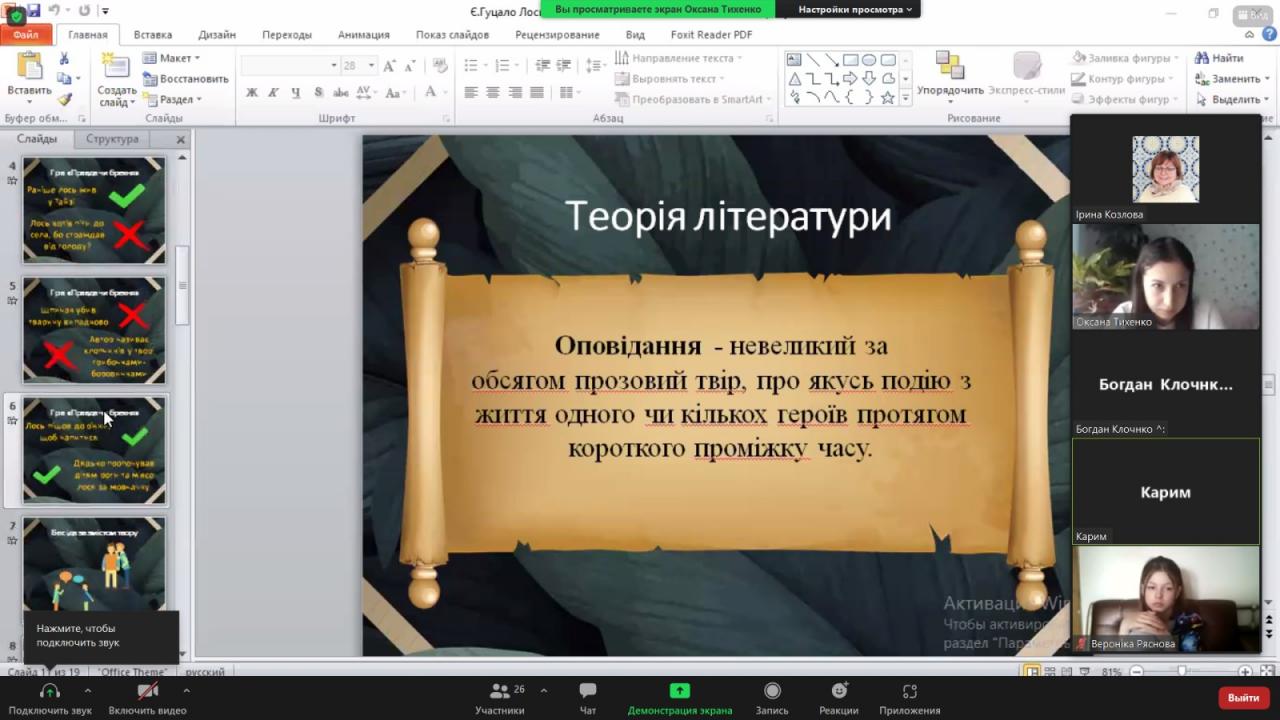The width and height of the screenshot is (1280, 720).
Task: Open the Макет layout dropdown
Action: point(172,58)
